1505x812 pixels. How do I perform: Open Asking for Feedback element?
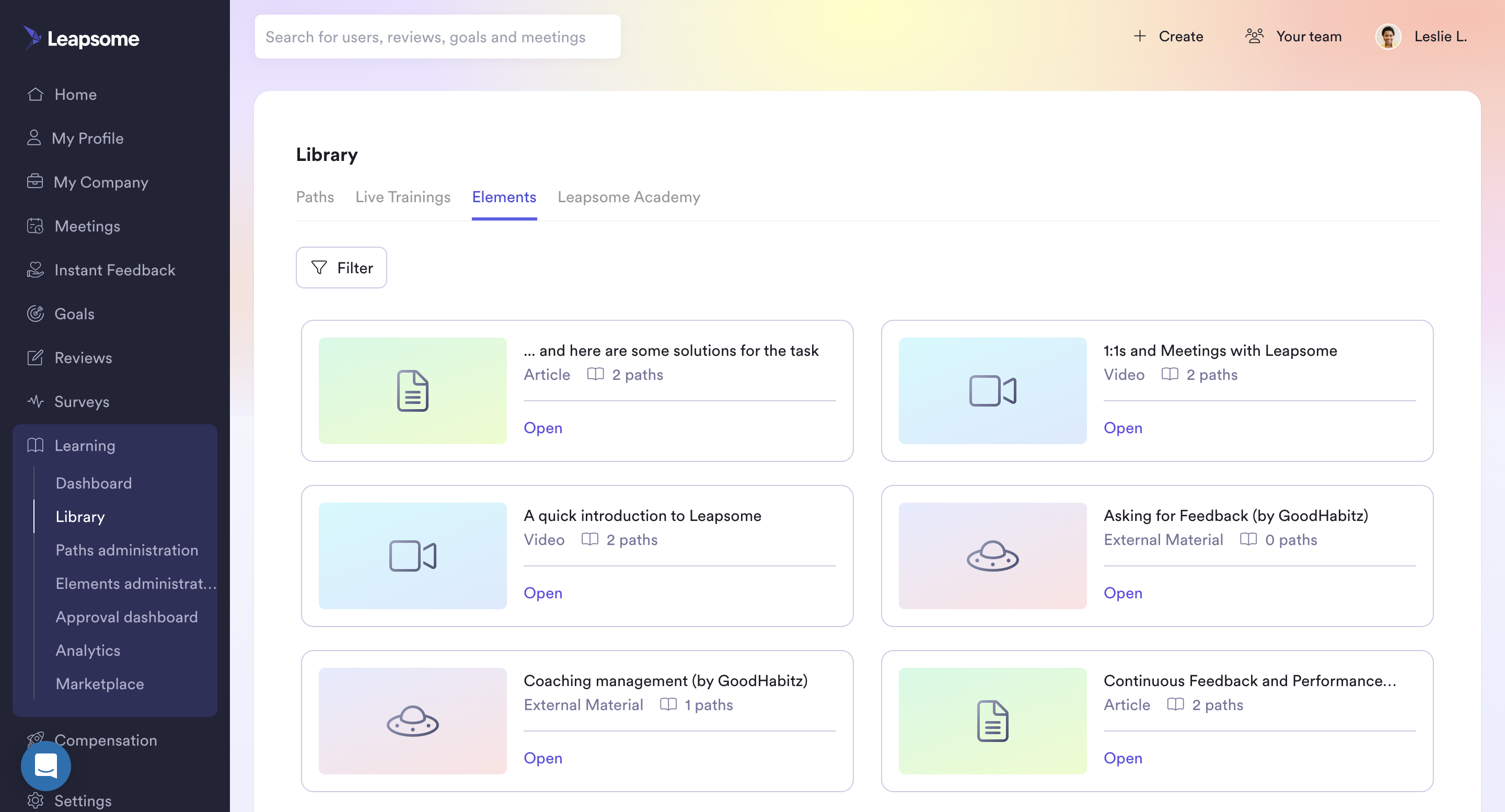click(x=1122, y=593)
